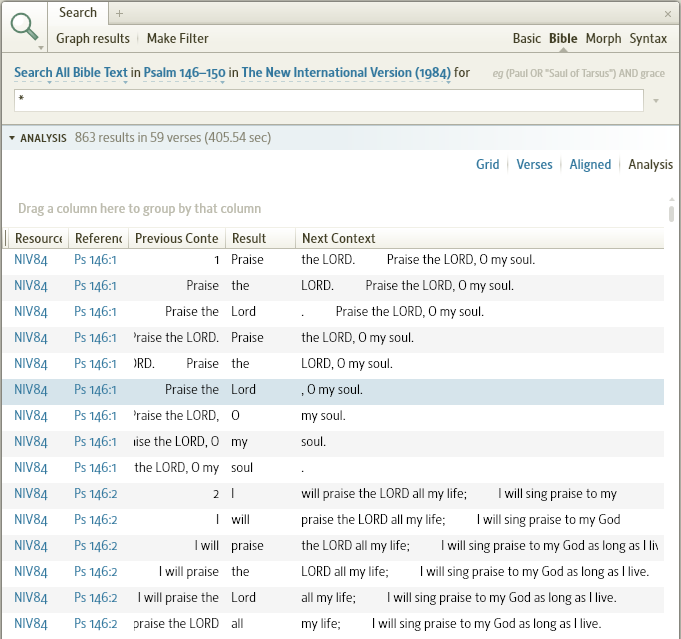Close the Search panel with X

[x=668, y=14]
